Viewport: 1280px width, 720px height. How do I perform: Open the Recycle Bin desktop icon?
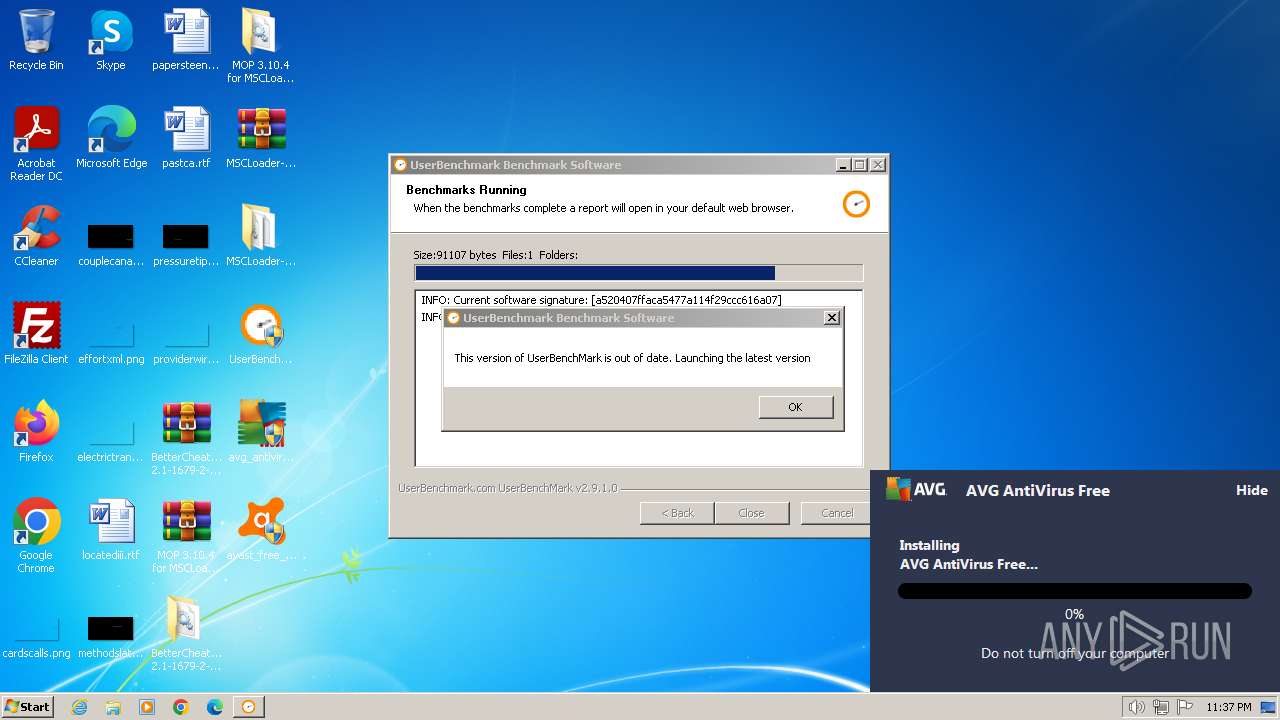click(36, 40)
